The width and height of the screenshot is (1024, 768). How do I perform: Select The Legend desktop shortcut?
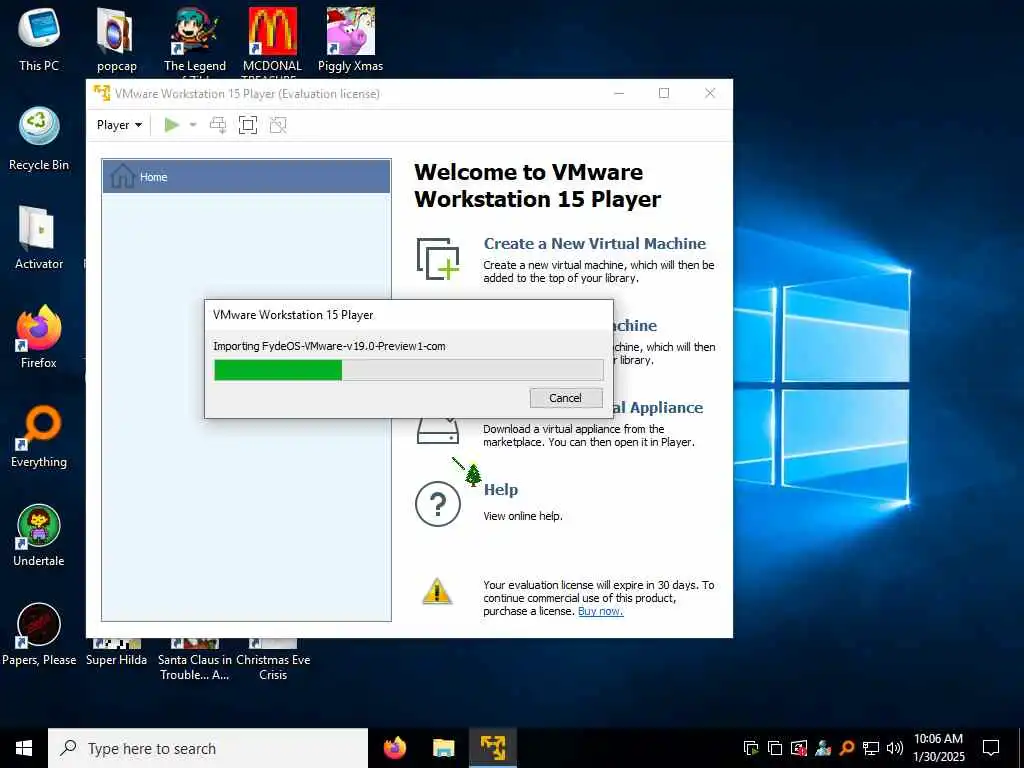click(x=195, y=39)
